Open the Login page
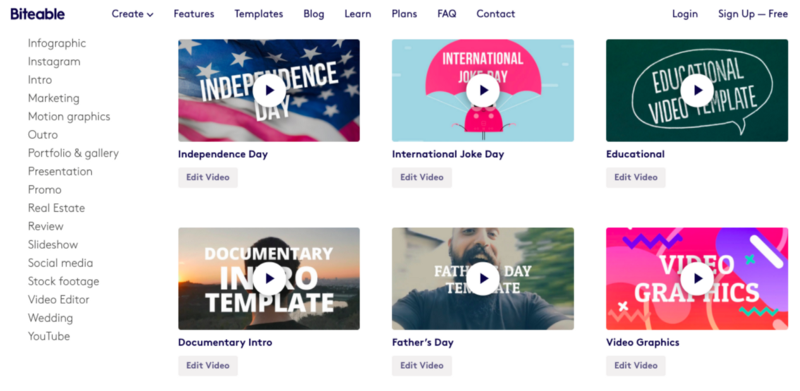800x391 pixels. [x=685, y=14]
